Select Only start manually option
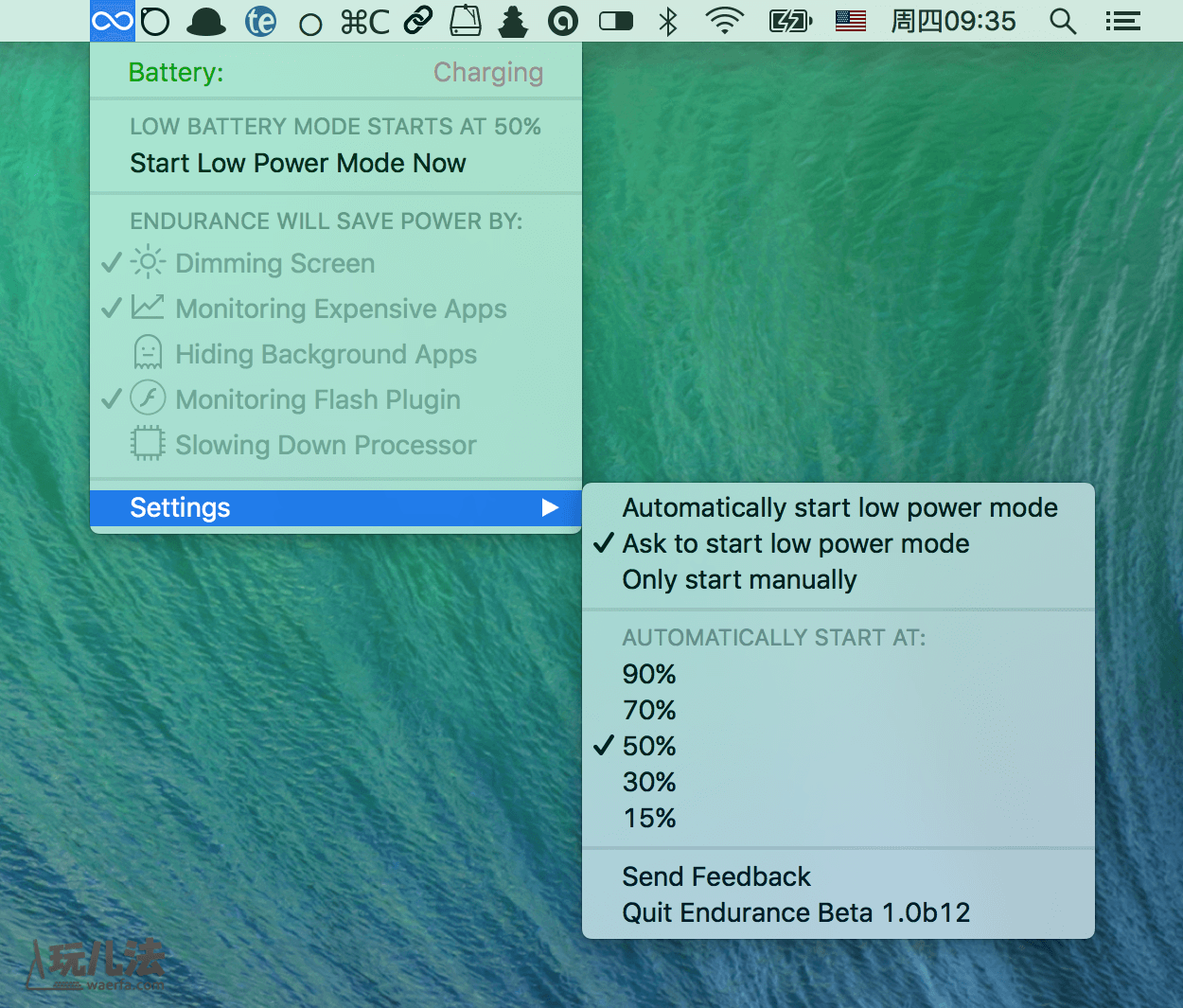 pyautogui.click(x=839, y=579)
